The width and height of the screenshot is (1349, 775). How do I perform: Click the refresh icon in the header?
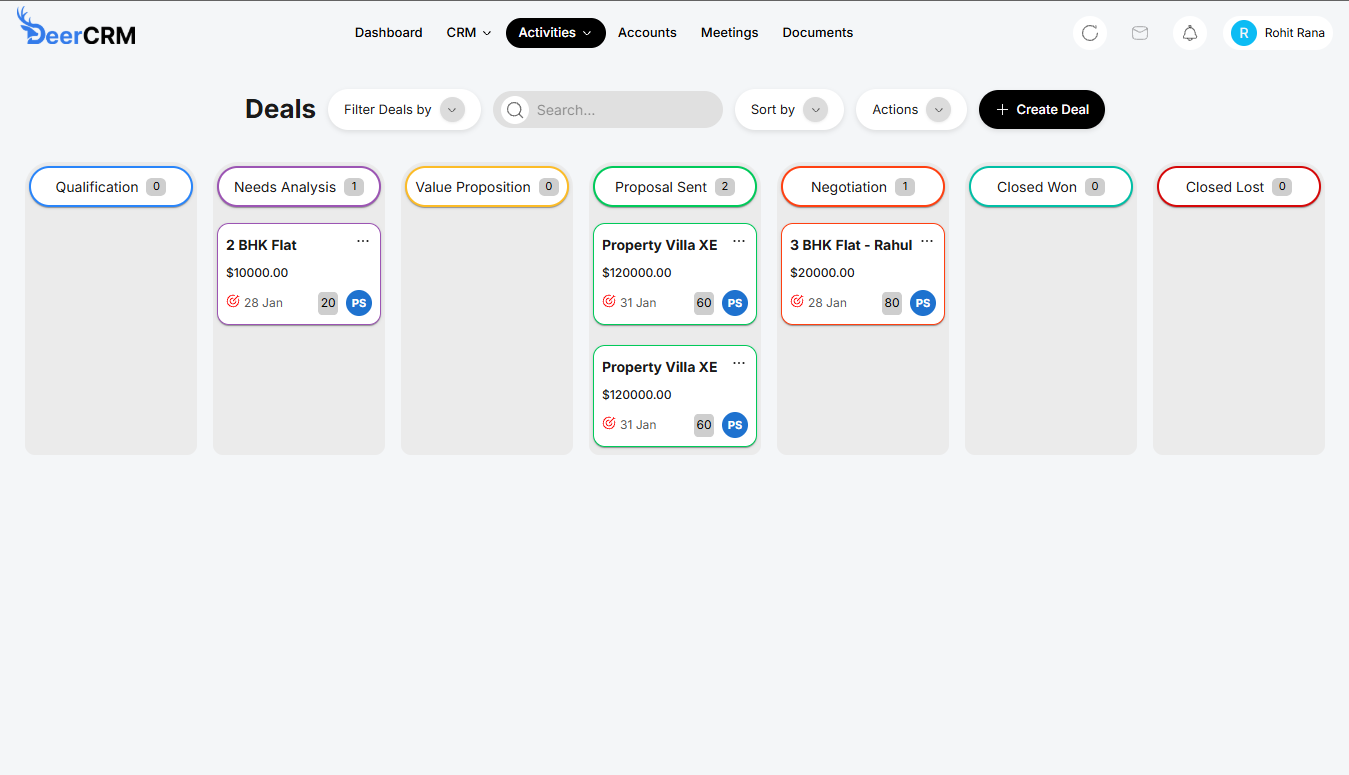click(1089, 33)
